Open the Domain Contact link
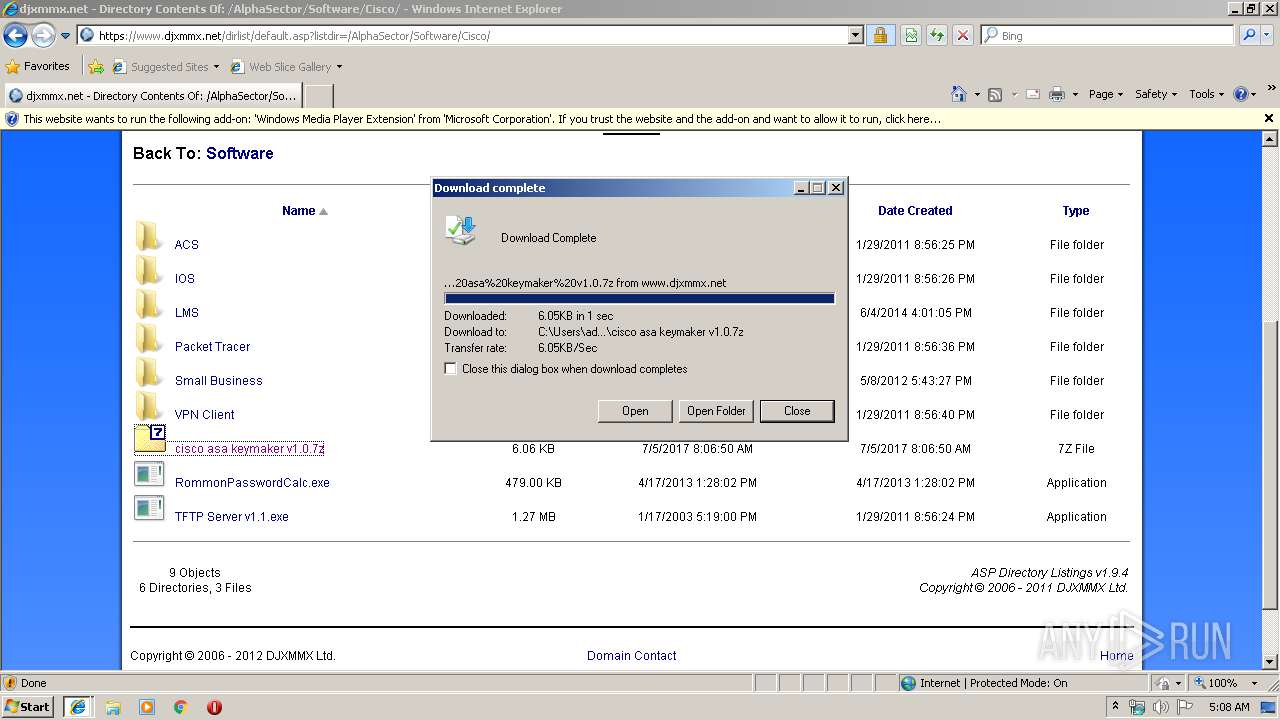Image resolution: width=1280 pixels, height=720 pixels. pos(632,656)
